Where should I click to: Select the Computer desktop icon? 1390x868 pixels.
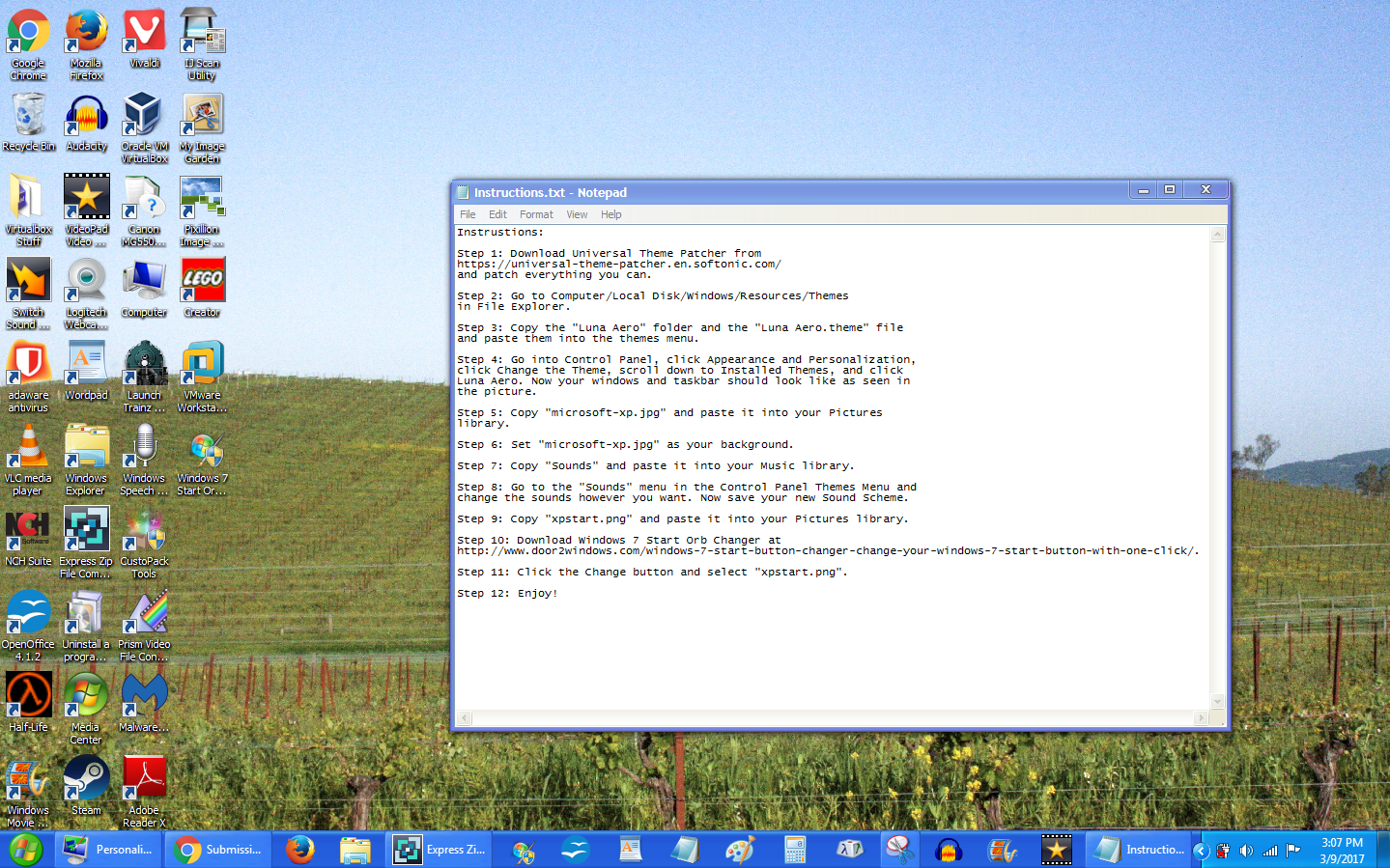click(x=144, y=288)
